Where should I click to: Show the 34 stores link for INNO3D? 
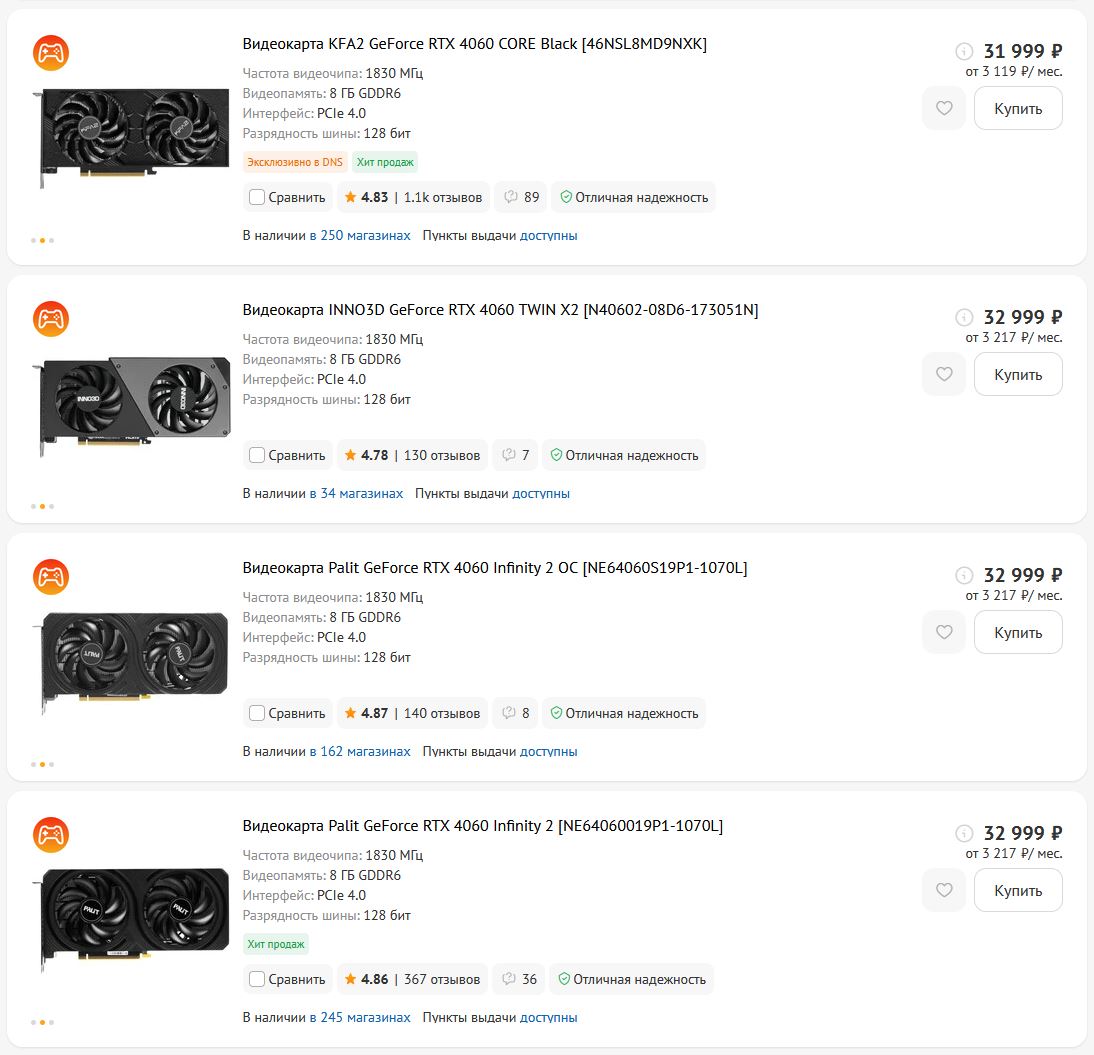click(356, 494)
